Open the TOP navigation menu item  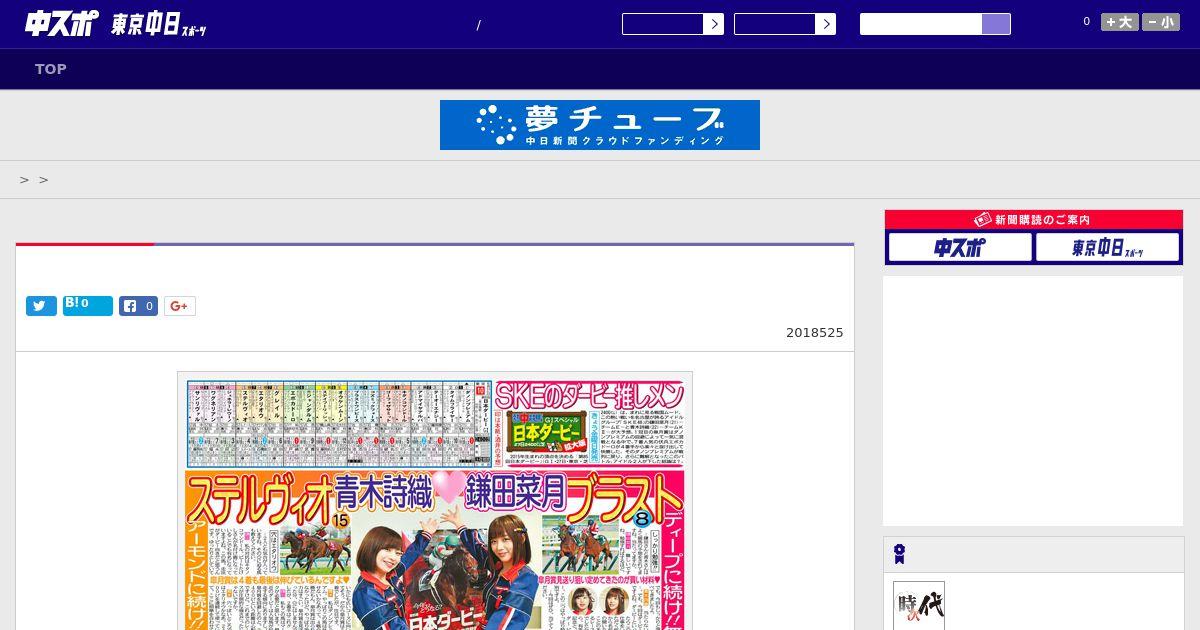point(51,69)
